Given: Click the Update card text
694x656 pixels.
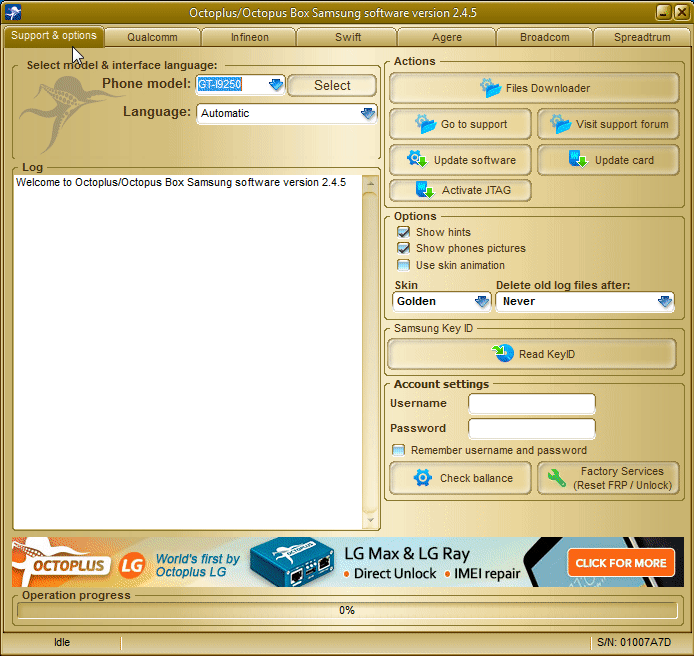Looking at the screenshot, I should click(x=624, y=160).
